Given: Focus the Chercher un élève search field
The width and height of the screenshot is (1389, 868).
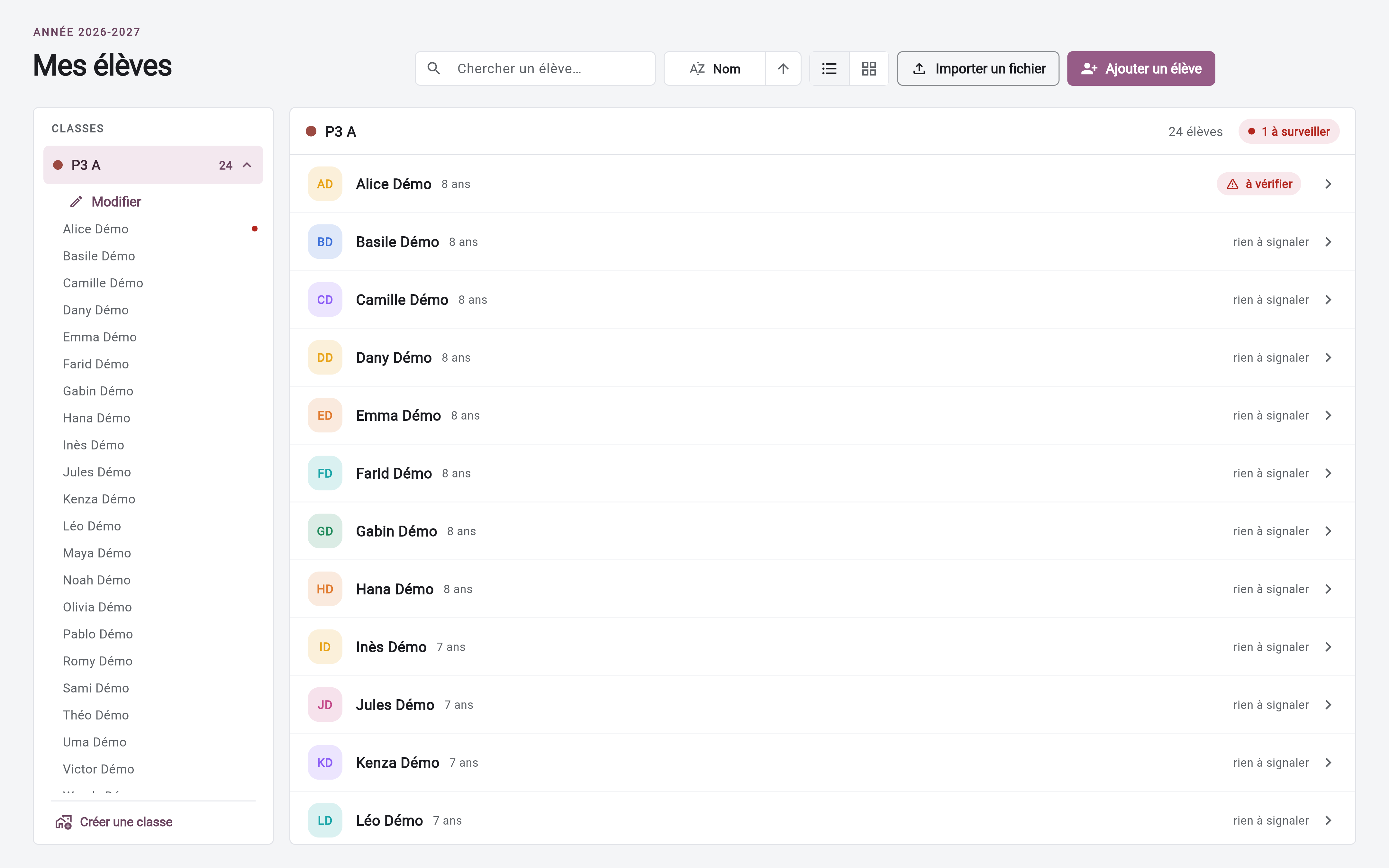Looking at the screenshot, I should (535, 69).
